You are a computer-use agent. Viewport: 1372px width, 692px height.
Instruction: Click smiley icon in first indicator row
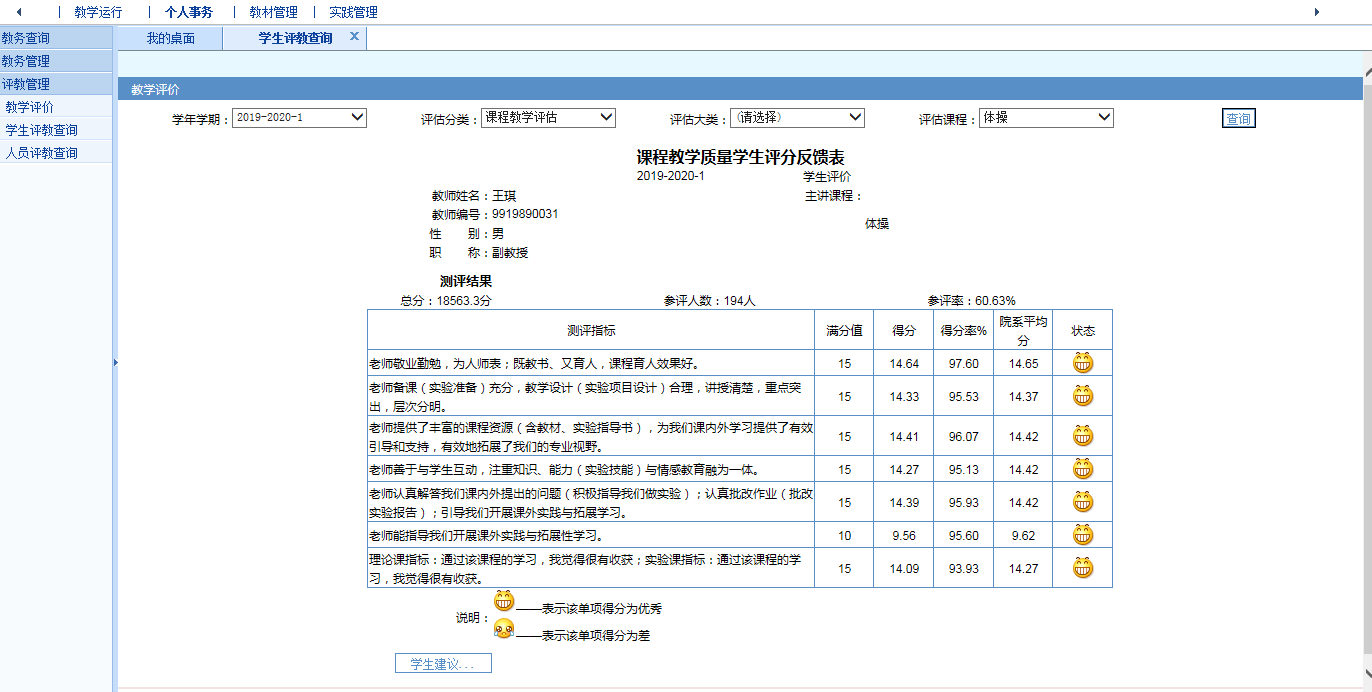click(x=1082, y=363)
